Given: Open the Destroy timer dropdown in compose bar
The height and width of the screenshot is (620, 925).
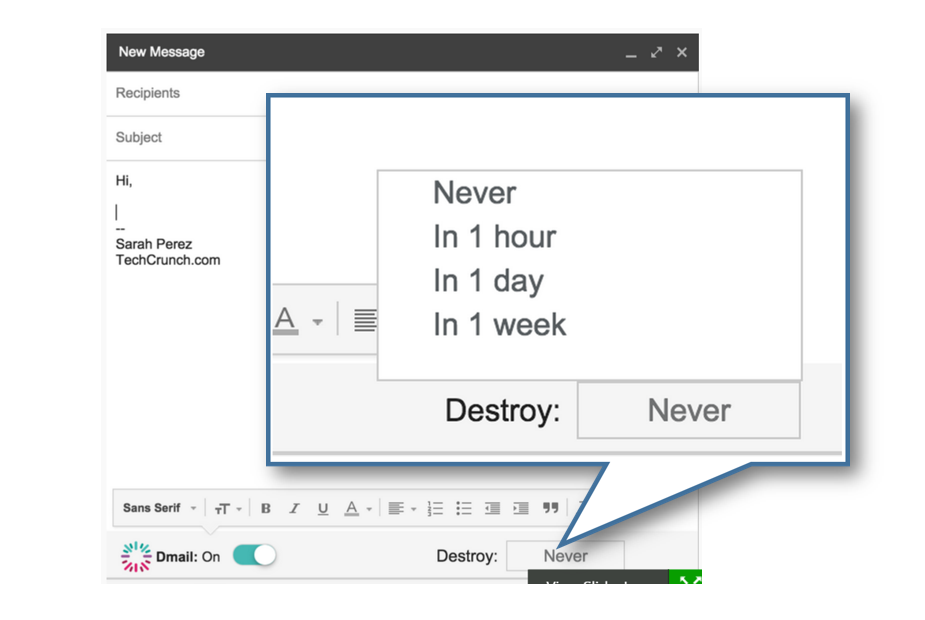Looking at the screenshot, I should tap(565, 556).
